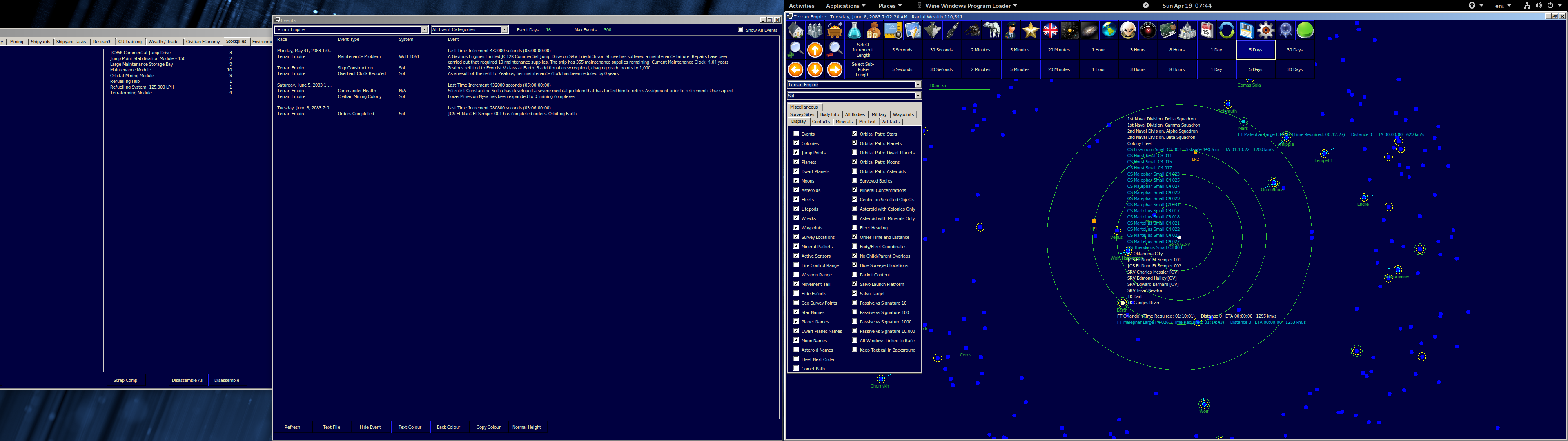The height and width of the screenshot is (441, 1568).
Task: Open Events via the calendar icon
Action: [1207, 31]
